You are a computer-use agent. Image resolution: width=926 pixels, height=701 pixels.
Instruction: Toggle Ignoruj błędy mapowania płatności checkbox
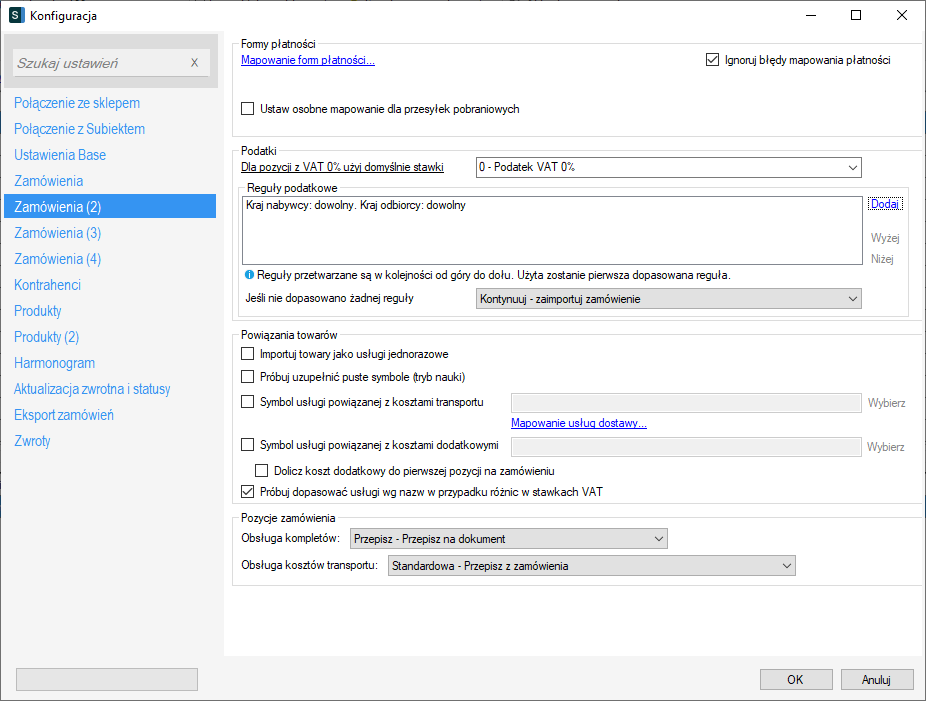712,60
